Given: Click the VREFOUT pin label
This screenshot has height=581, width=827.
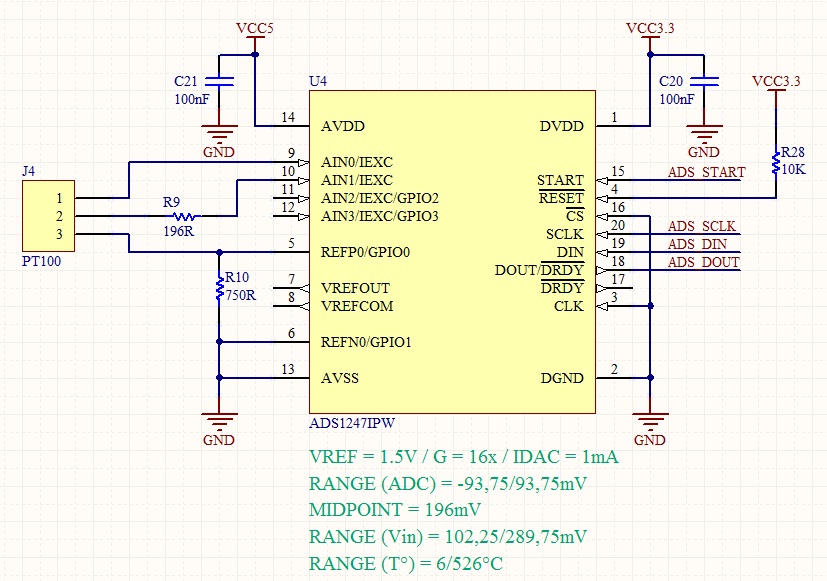Looking at the screenshot, I should (355, 288).
